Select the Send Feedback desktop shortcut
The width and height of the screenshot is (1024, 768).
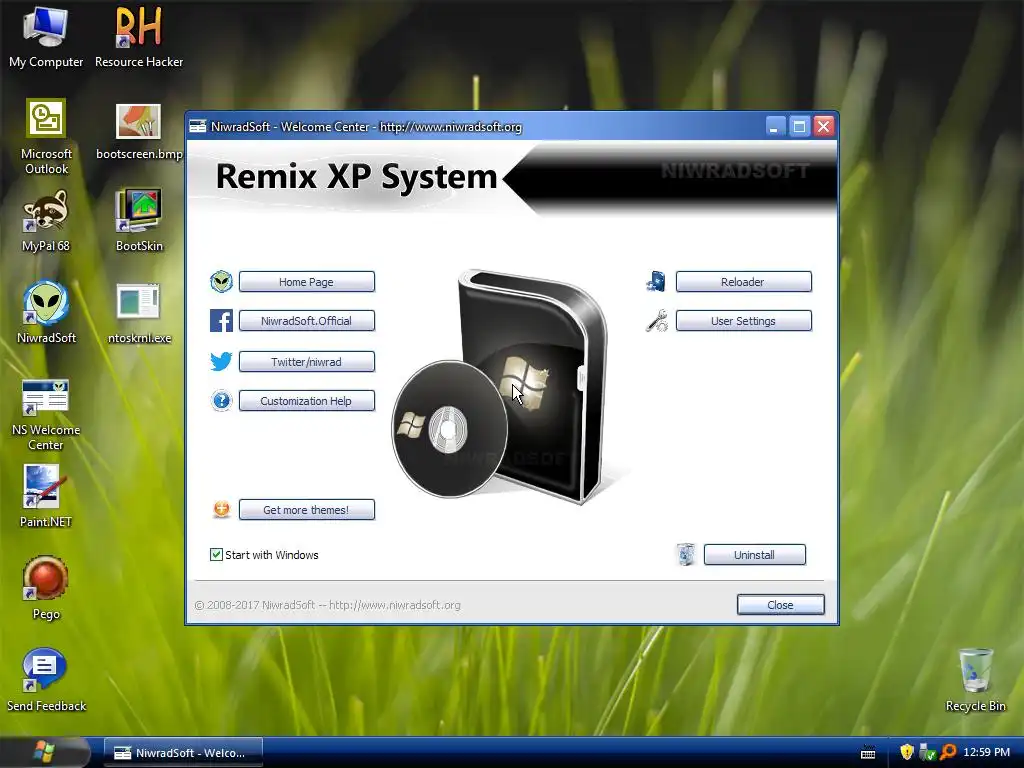coord(46,679)
